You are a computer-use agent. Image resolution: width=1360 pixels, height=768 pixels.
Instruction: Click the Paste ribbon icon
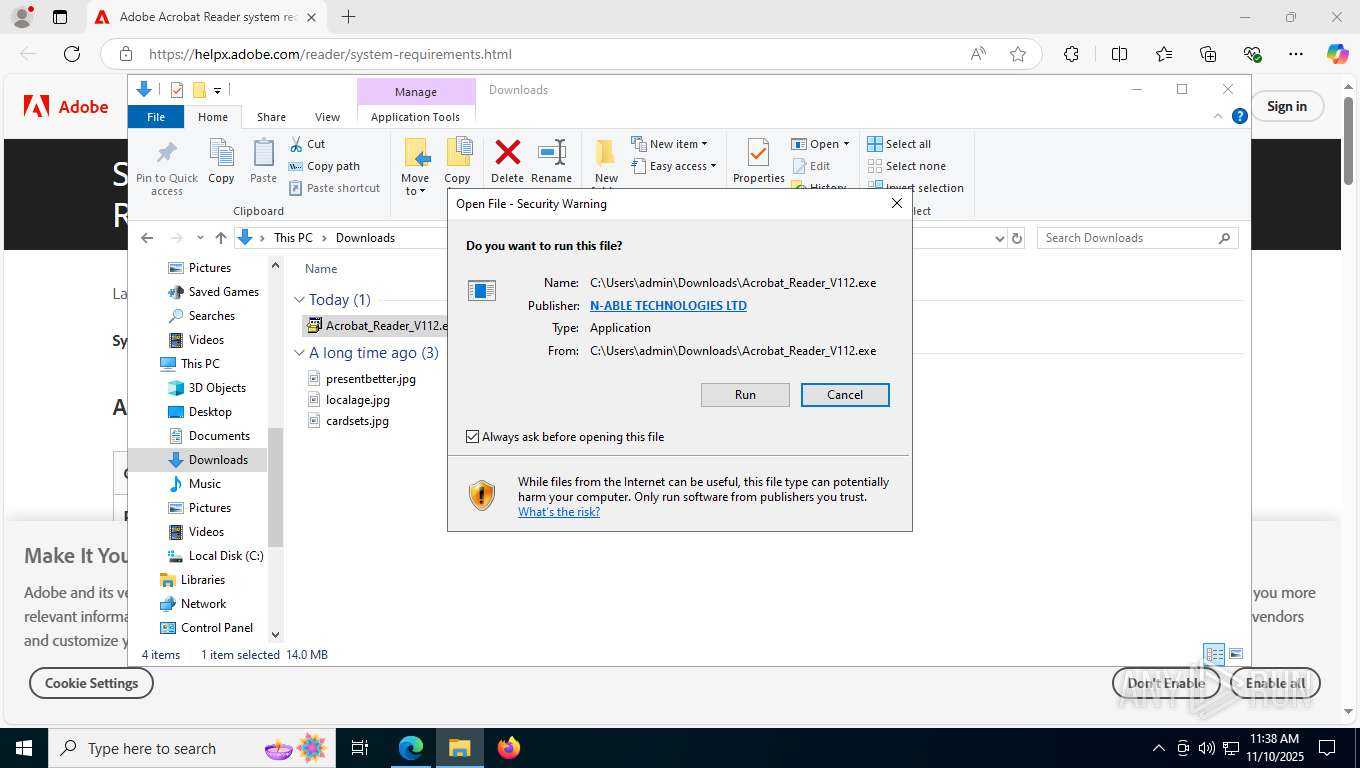coord(263,162)
